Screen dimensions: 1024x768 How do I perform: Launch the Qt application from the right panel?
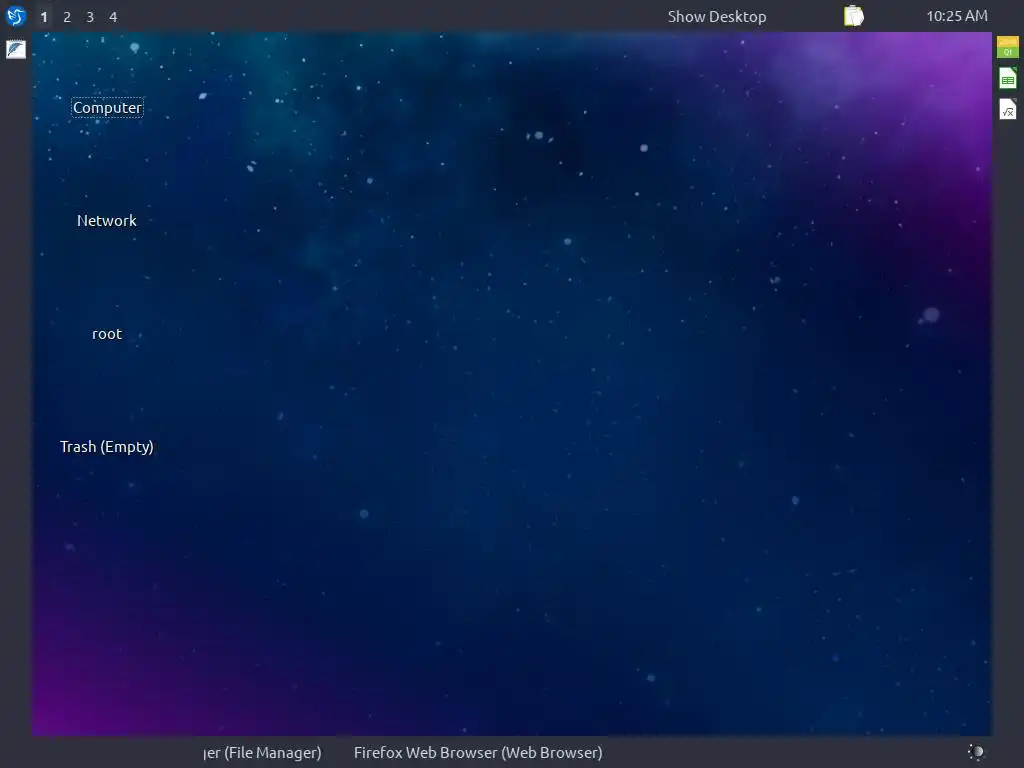1008,47
